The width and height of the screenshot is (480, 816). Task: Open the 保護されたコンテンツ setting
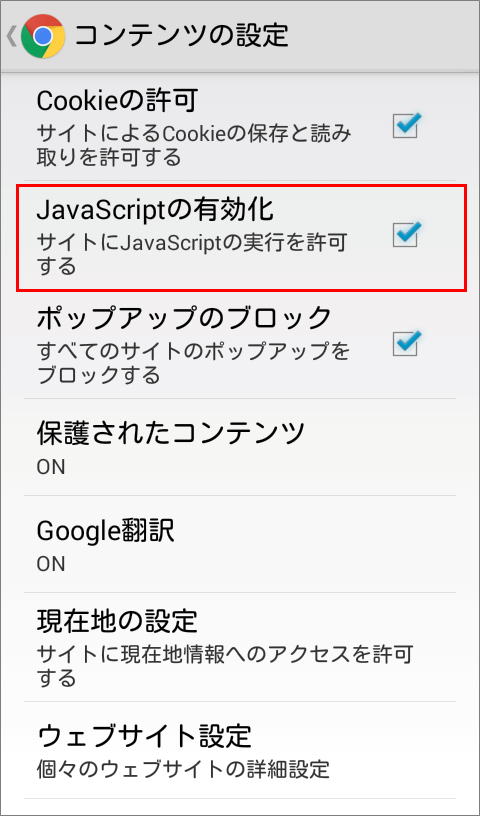tap(240, 448)
